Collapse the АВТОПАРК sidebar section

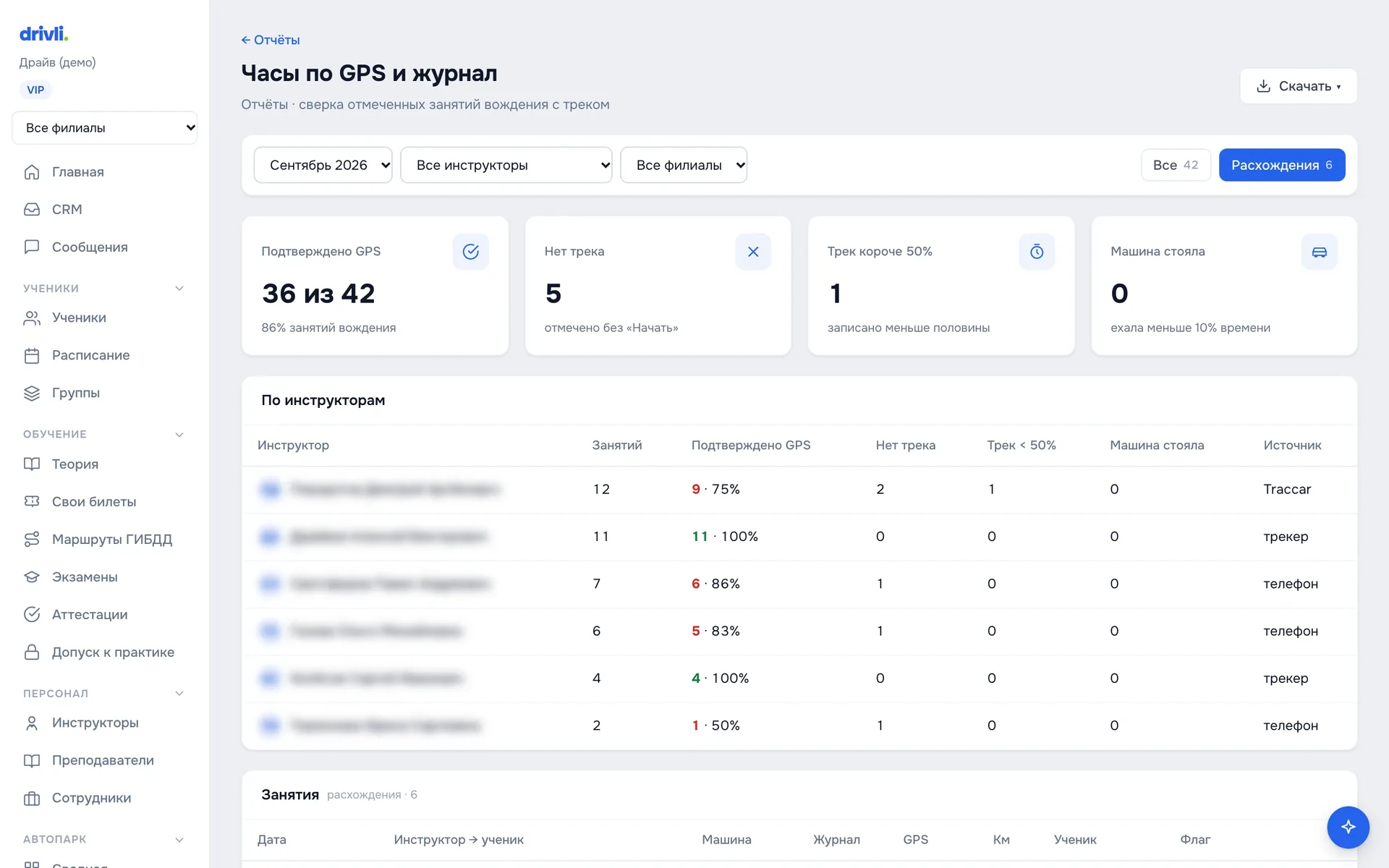pos(179,840)
